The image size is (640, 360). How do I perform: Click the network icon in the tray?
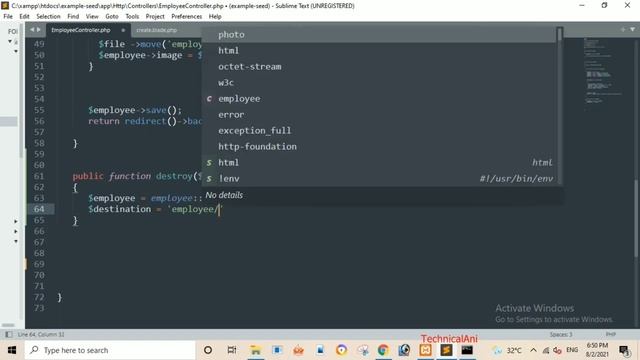546,350
